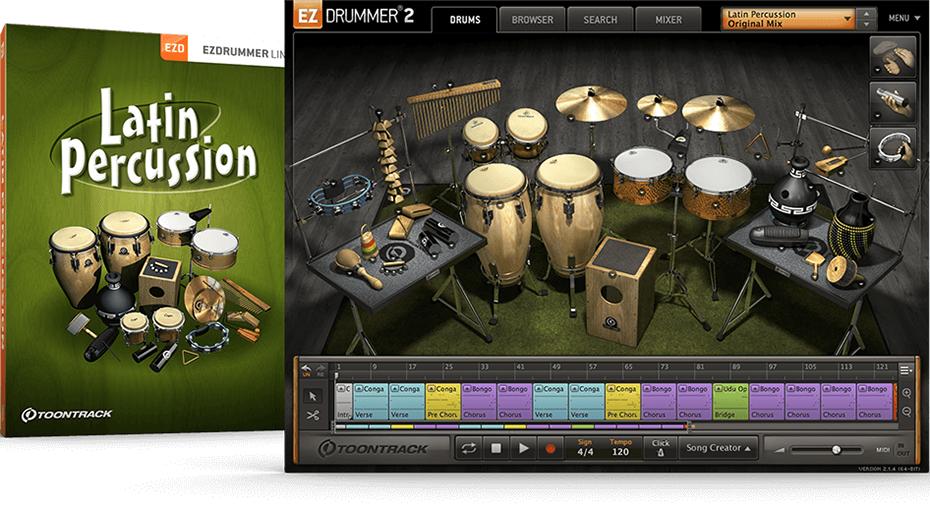The height and width of the screenshot is (508, 930).
Task: Switch to the Browser tab
Action: click(531, 19)
